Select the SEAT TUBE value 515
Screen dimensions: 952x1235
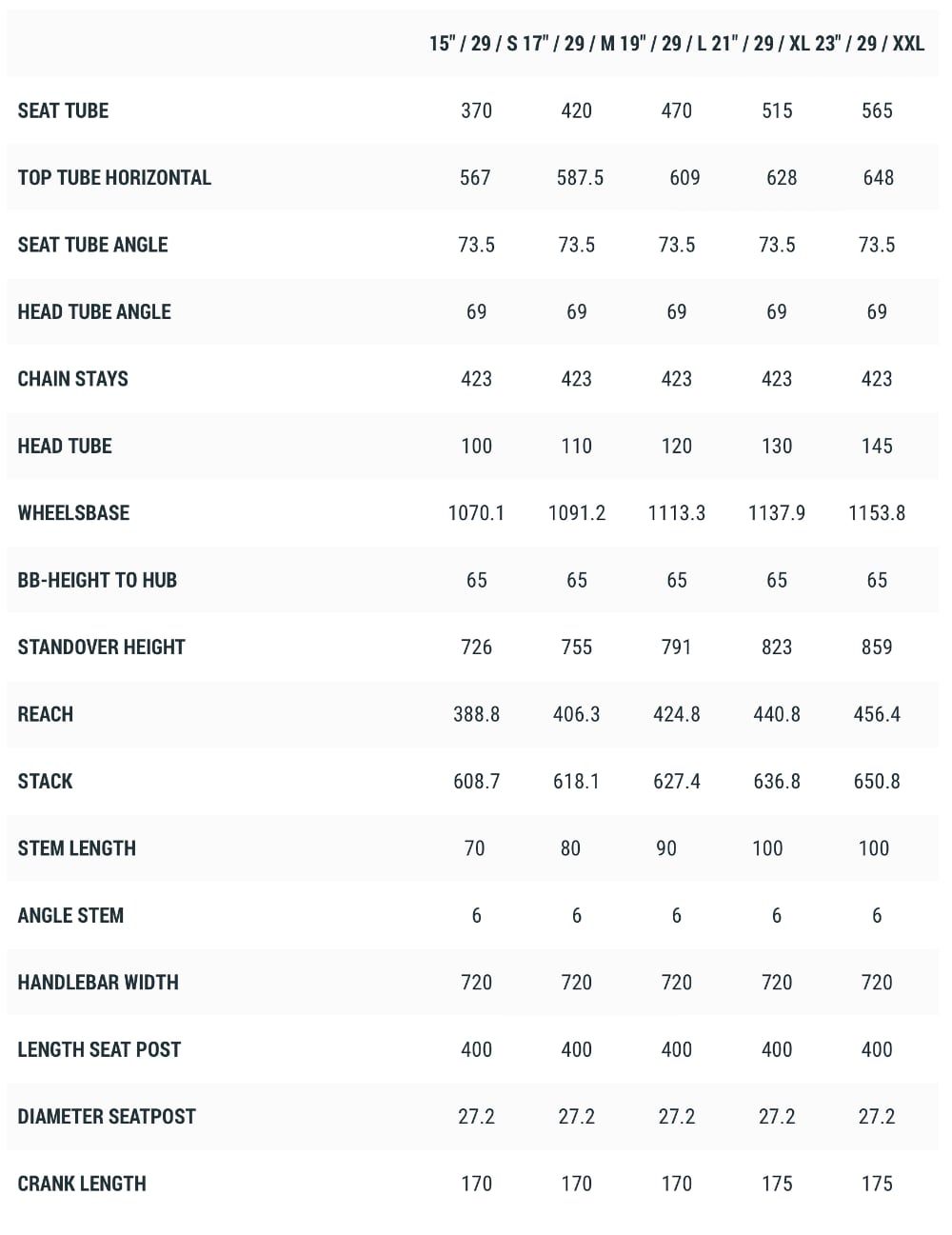pos(777,110)
